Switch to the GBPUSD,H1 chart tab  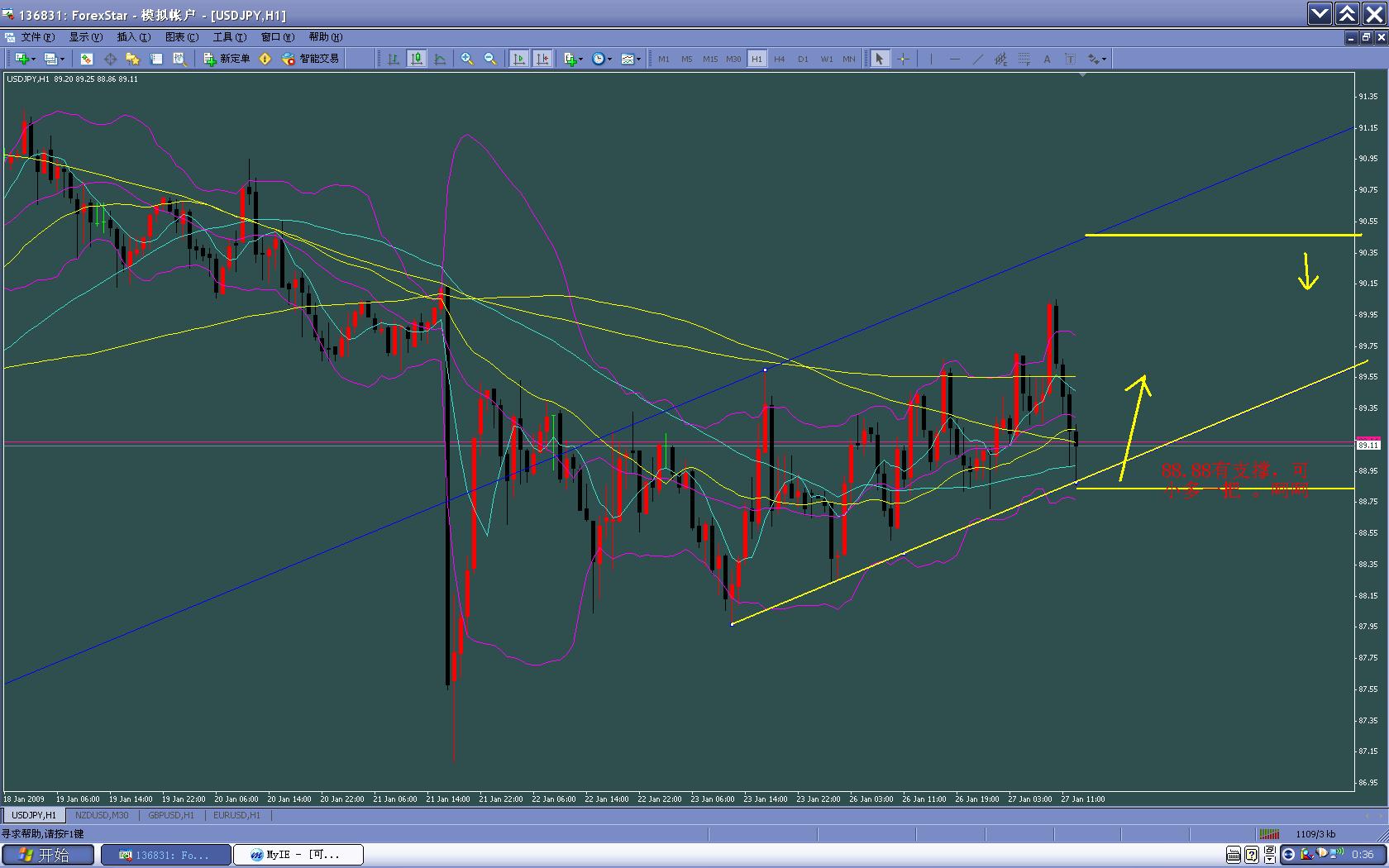tap(171, 815)
